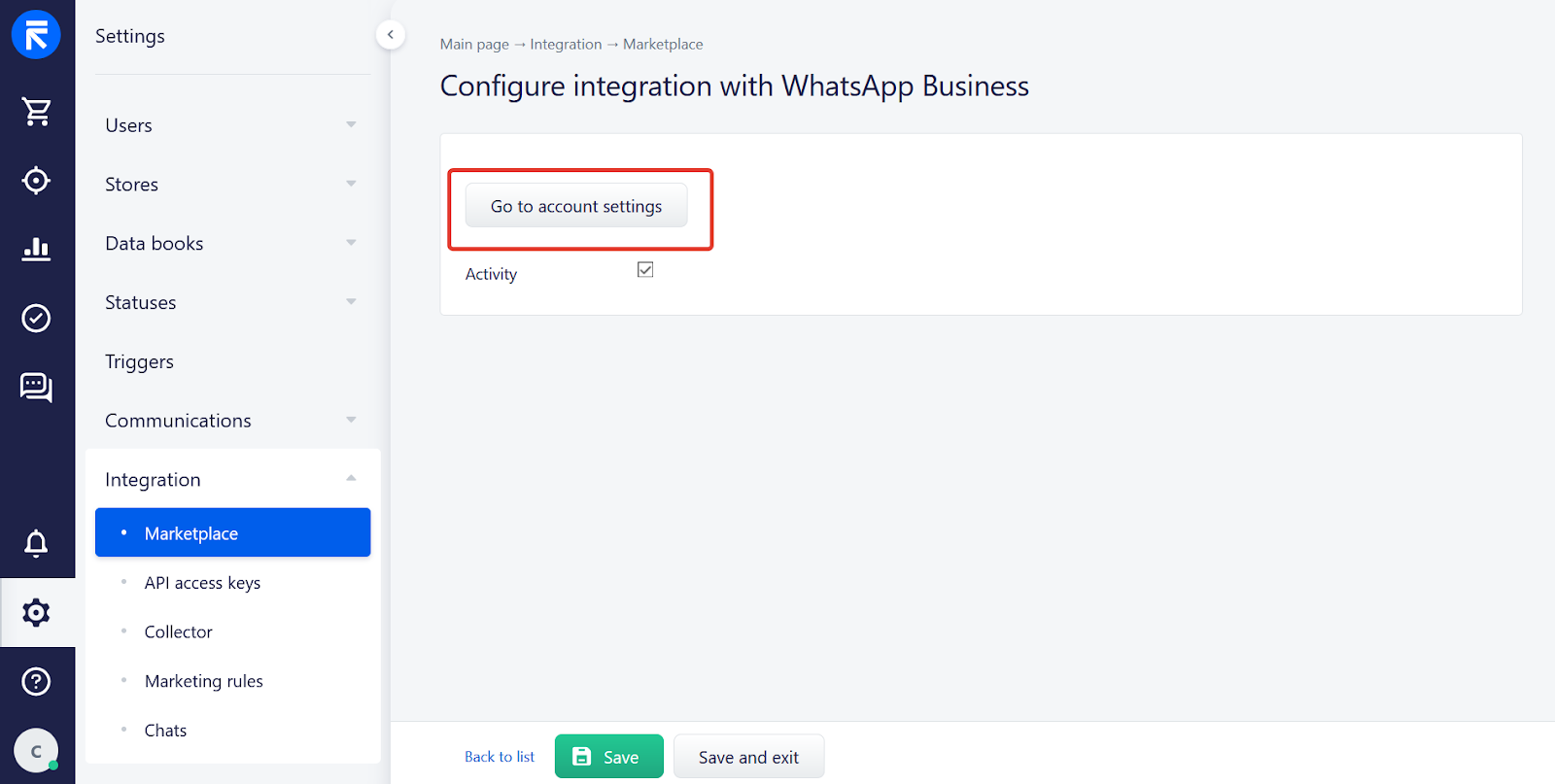The image size is (1555, 784).
Task: Click the Activity label text
Action: click(x=491, y=274)
